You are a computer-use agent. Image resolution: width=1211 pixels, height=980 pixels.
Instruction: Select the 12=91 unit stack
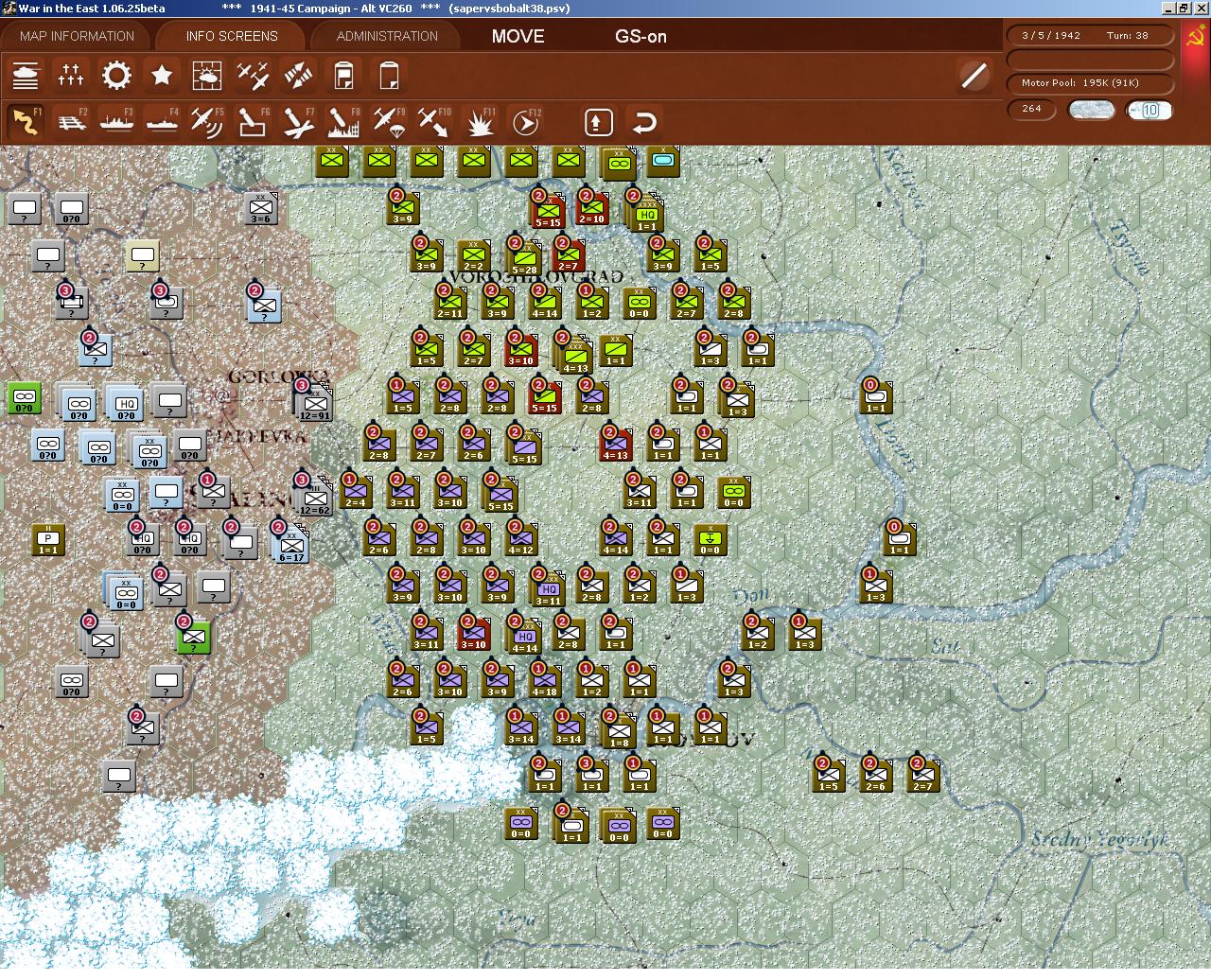coord(314,401)
